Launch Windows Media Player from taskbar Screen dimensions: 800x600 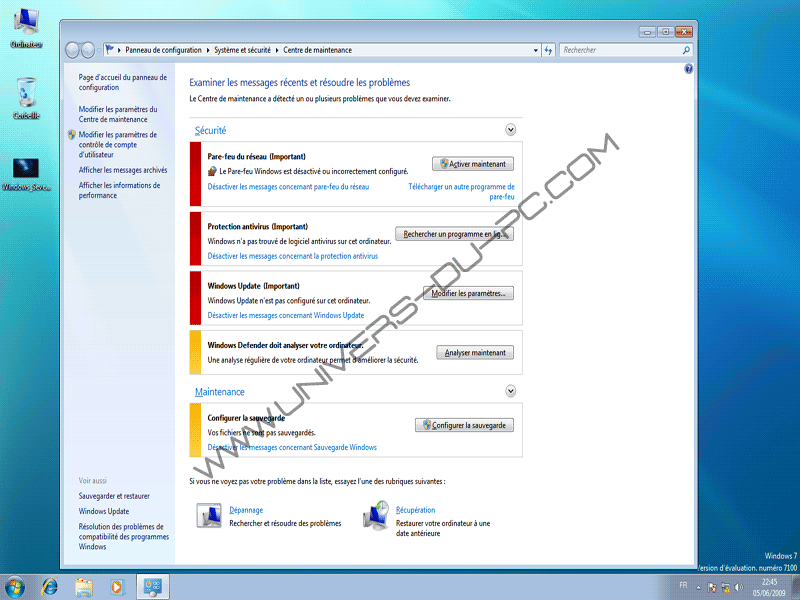[x=117, y=587]
